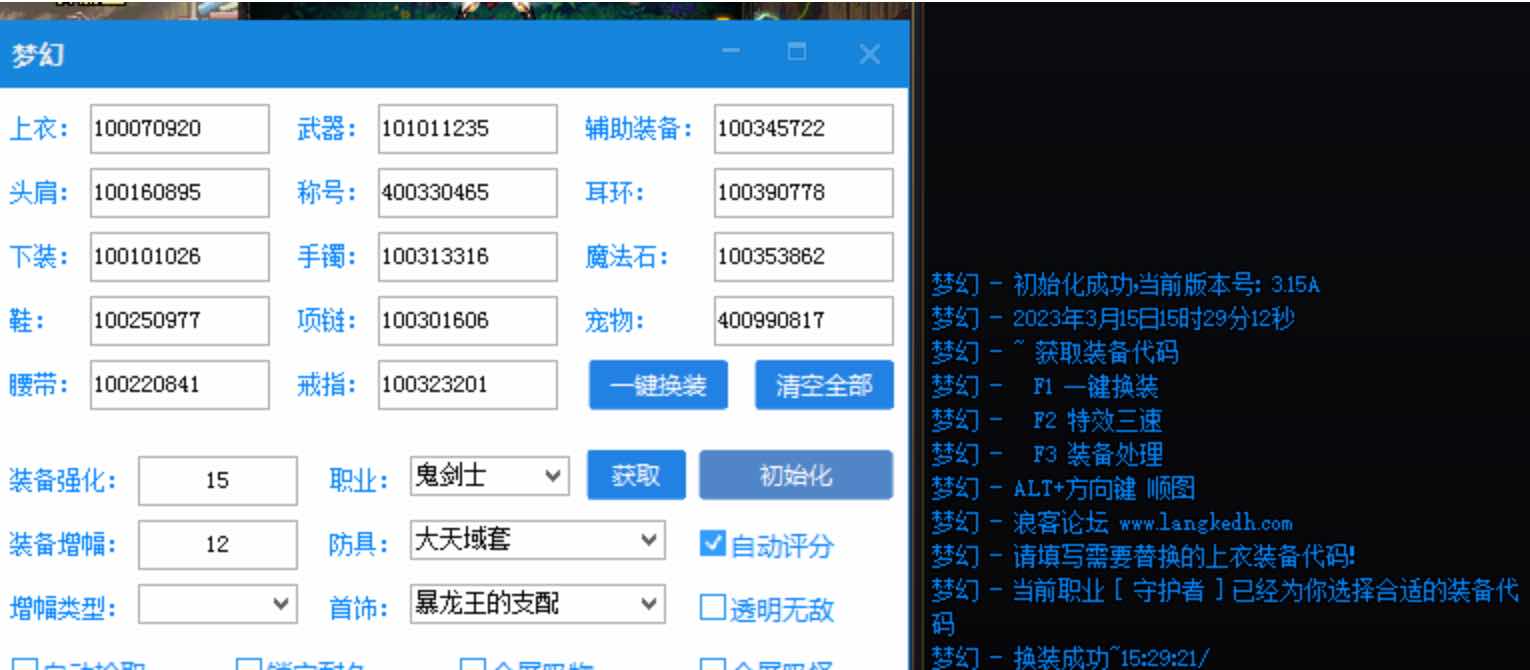Click the log line F2 特效三速
Image resolution: width=1530 pixels, height=670 pixels.
click(1047, 421)
